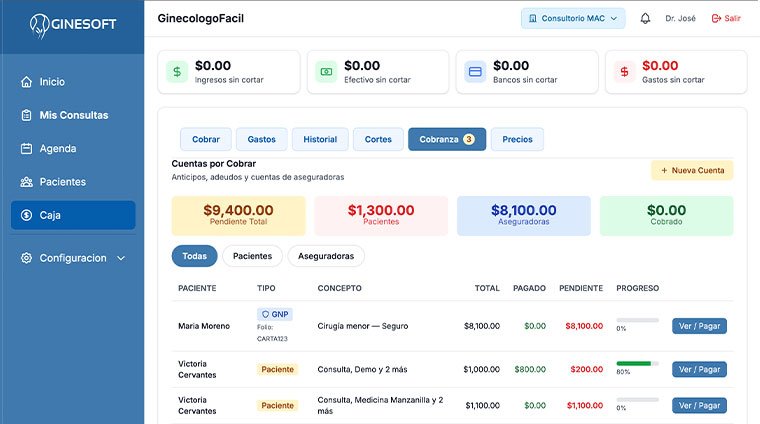This screenshot has width=760, height=424.
Task: Click Ver / Pagar for Maria Moreno
Action: (699, 326)
